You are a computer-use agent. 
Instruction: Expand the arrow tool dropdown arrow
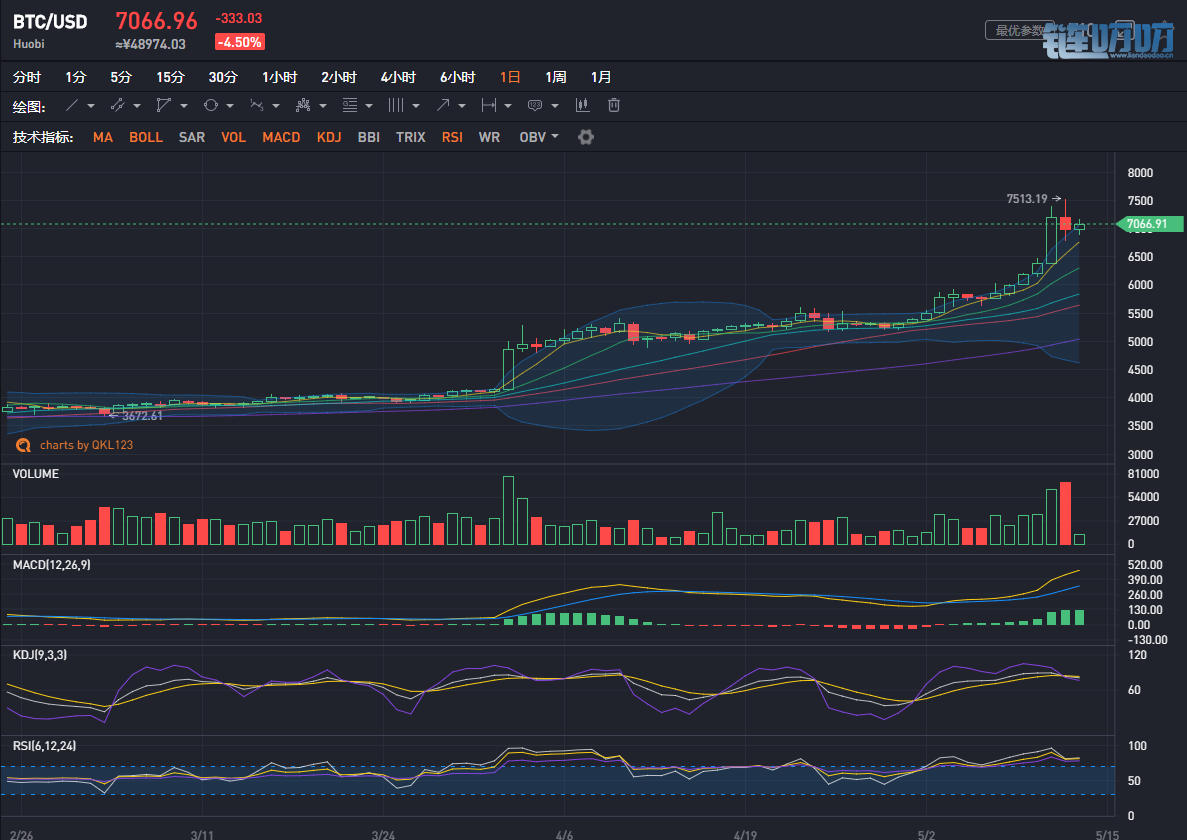coord(462,106)
